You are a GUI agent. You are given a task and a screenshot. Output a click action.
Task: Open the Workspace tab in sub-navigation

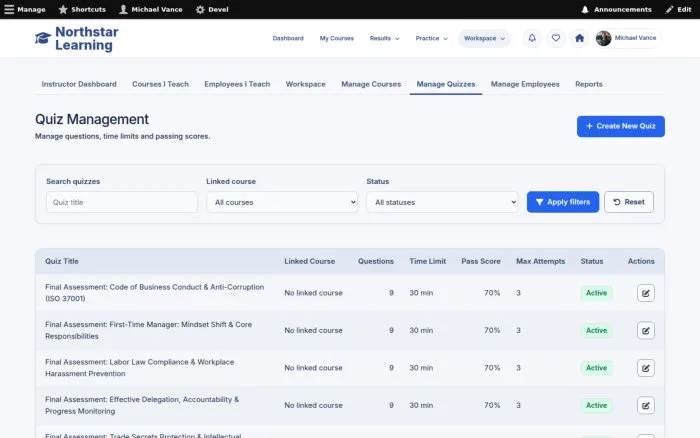(x=305, y=84)
